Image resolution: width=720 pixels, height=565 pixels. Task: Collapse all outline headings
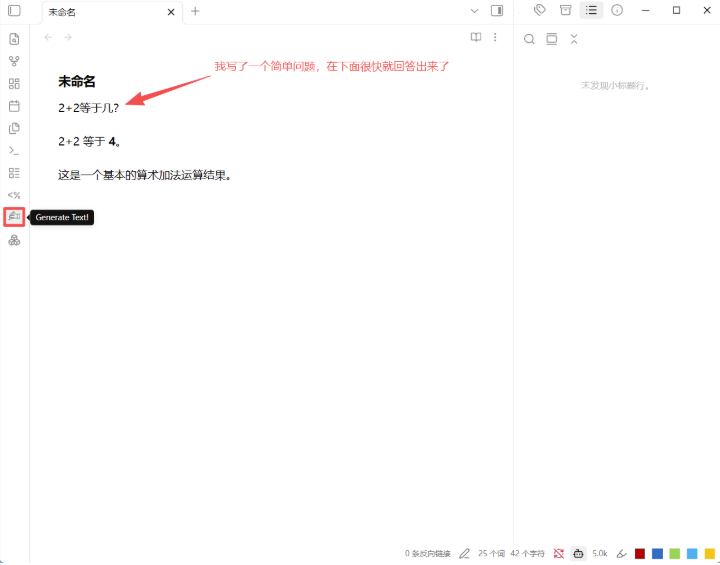coord(574,39)
